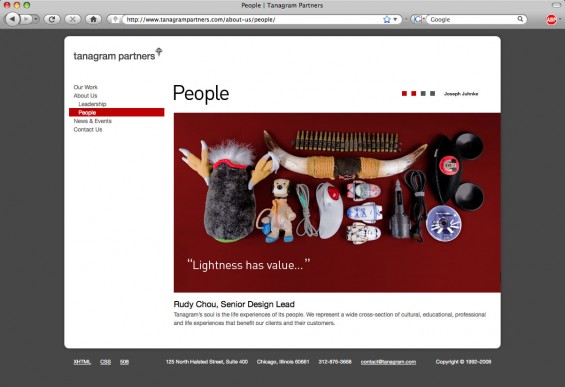Image resolution: width=565 pixels, height=387 pixels.
Task: Click the Stop loading button
Action: point(72,19)
